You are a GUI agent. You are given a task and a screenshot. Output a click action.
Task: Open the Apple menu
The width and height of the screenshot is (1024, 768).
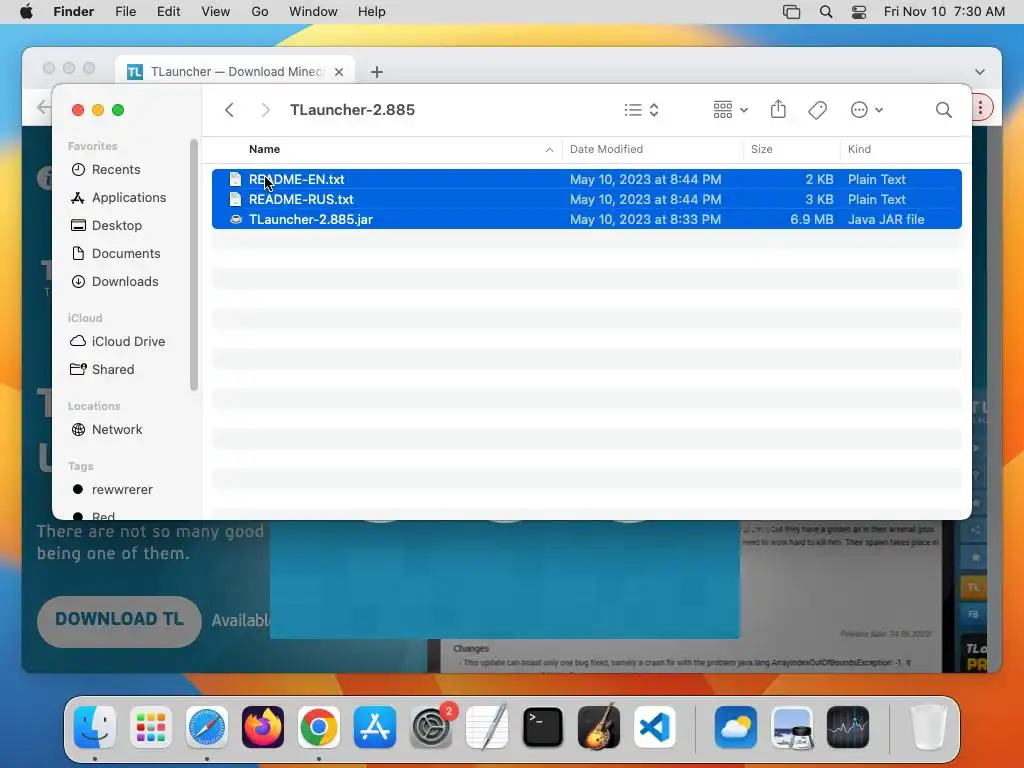(x=26, y=12)
